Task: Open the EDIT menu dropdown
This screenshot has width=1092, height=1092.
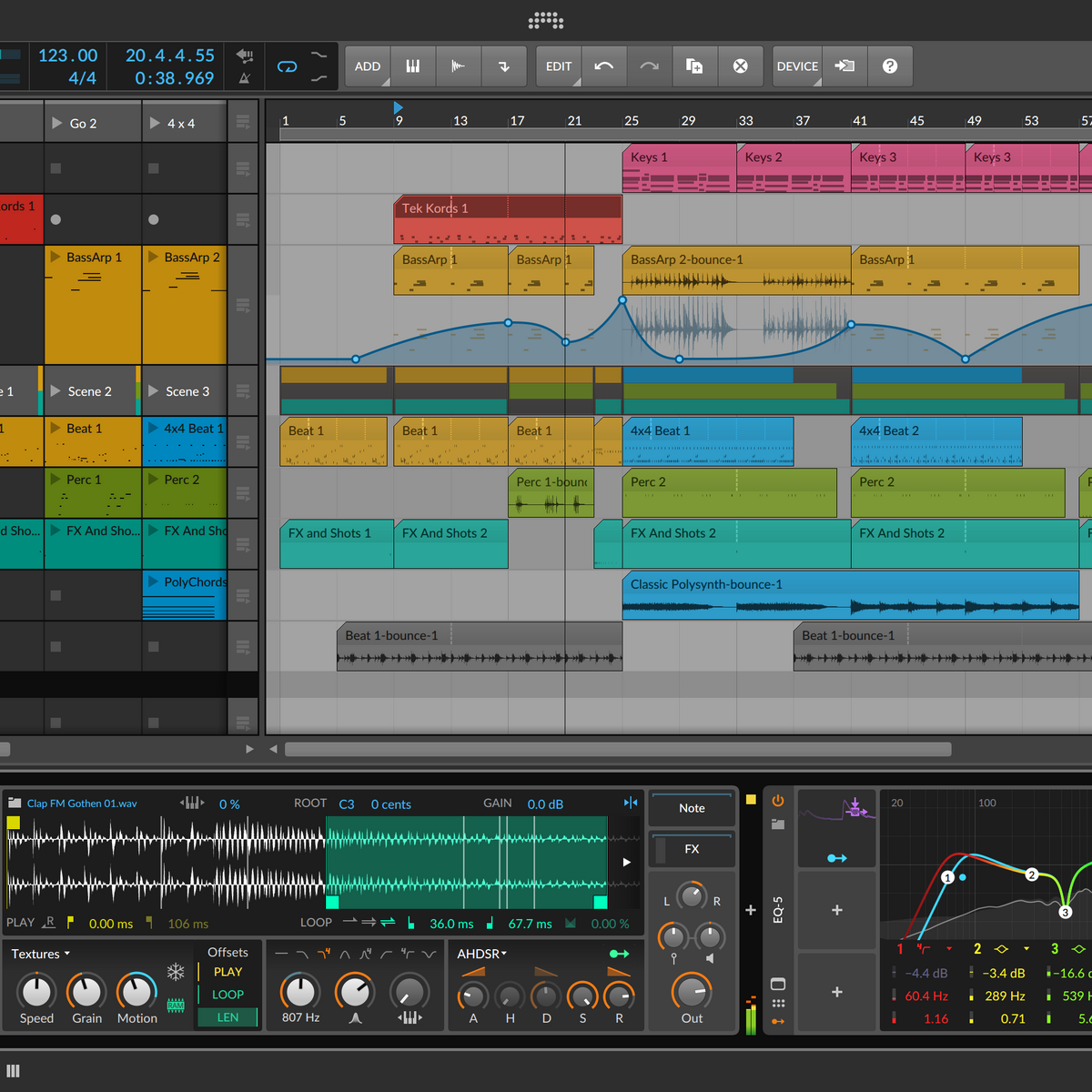Action: click(x=559, y=66)
